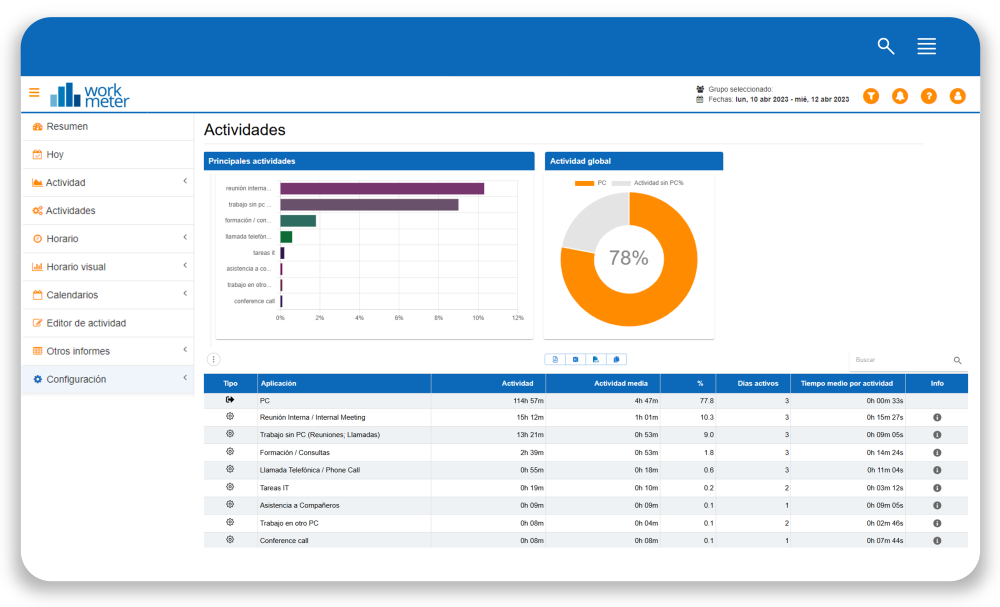This screenshot has width=1000, height=607.
Task: Go to Resumen in the sidebar
Action: [66, 127]
